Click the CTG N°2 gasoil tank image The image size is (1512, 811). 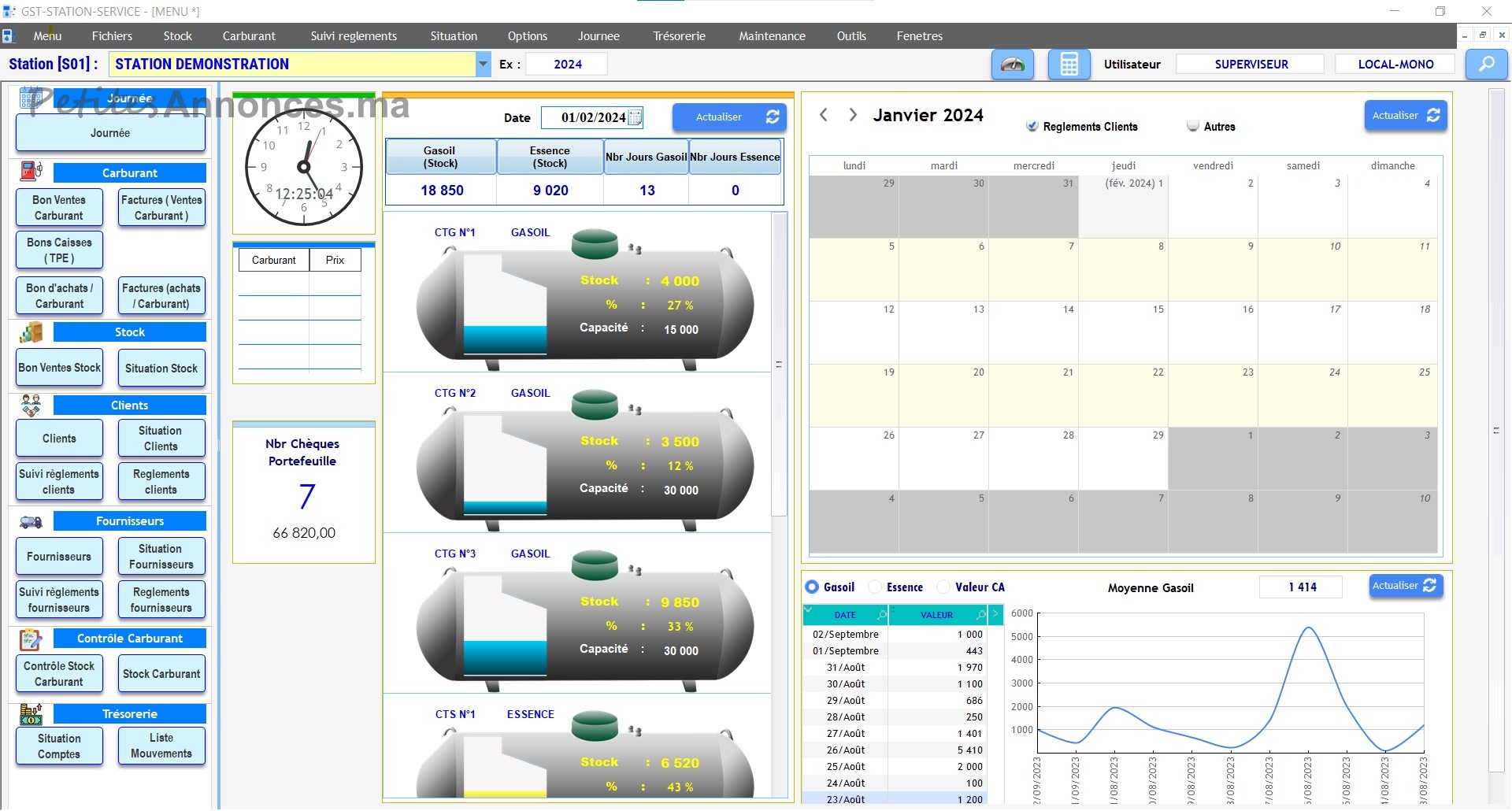click(x=584, y=461)
